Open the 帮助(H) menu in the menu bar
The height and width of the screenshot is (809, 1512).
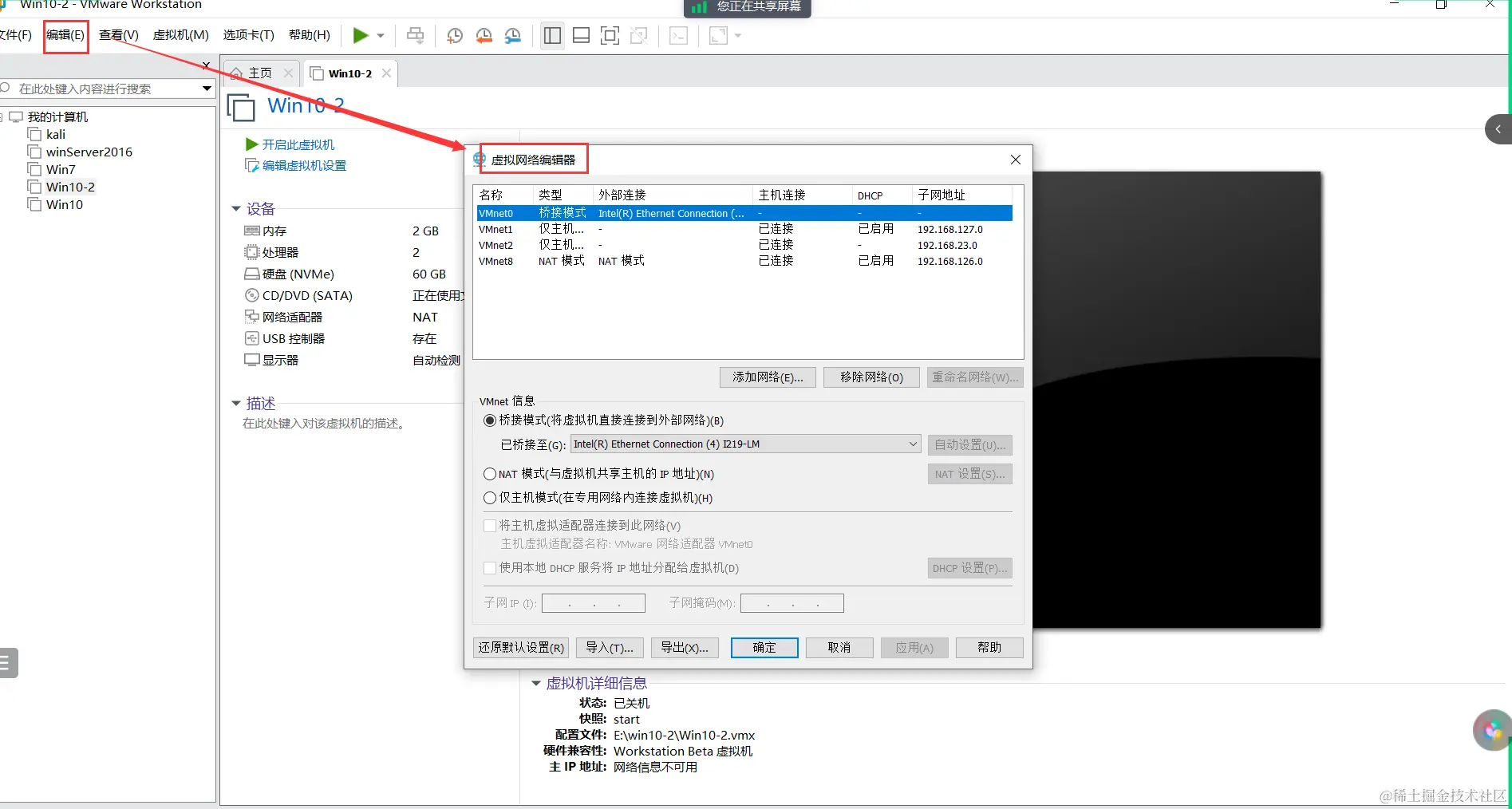click(x=310, y=35)
